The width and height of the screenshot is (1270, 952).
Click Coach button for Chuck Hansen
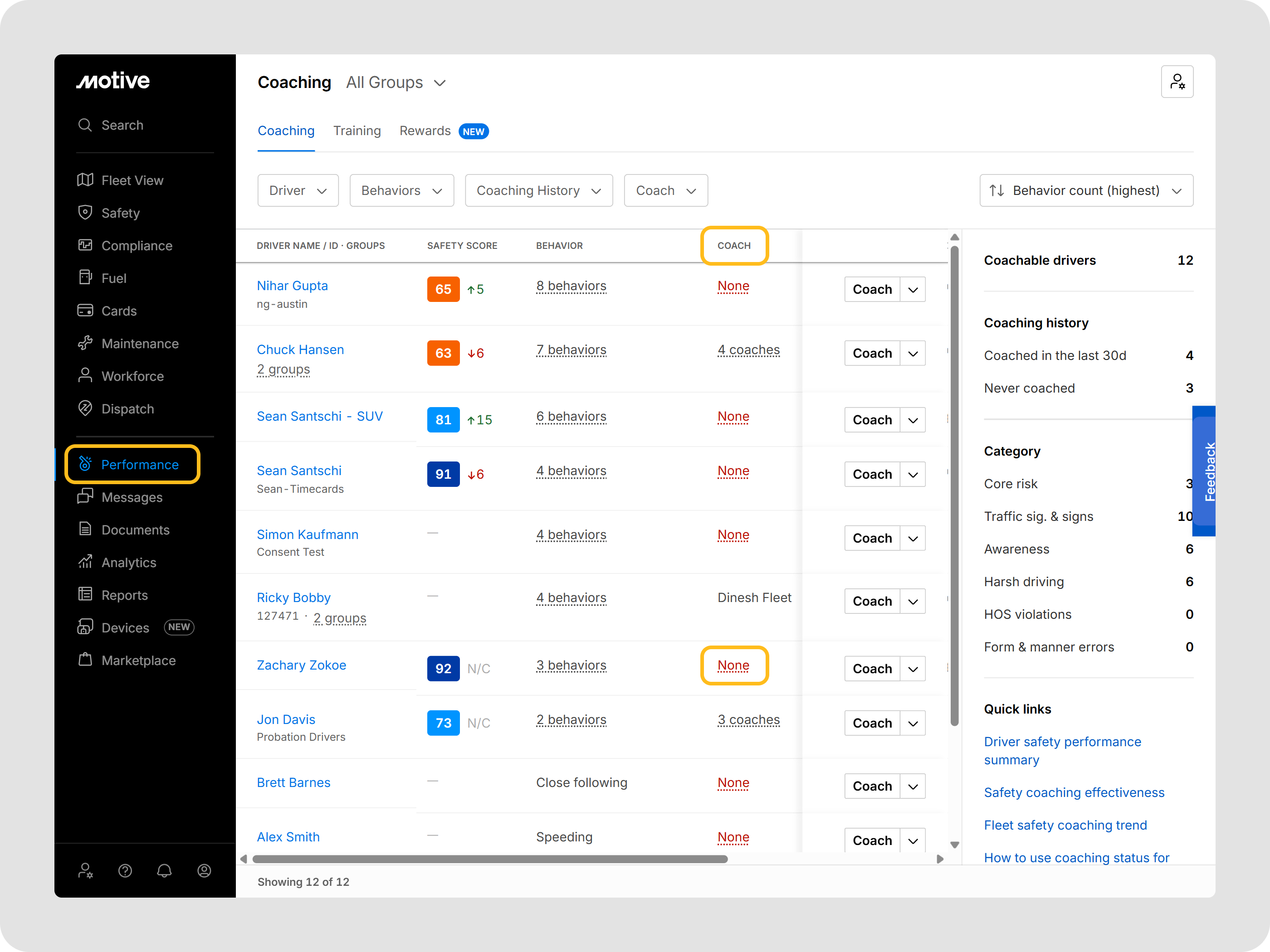coord(872,354)
